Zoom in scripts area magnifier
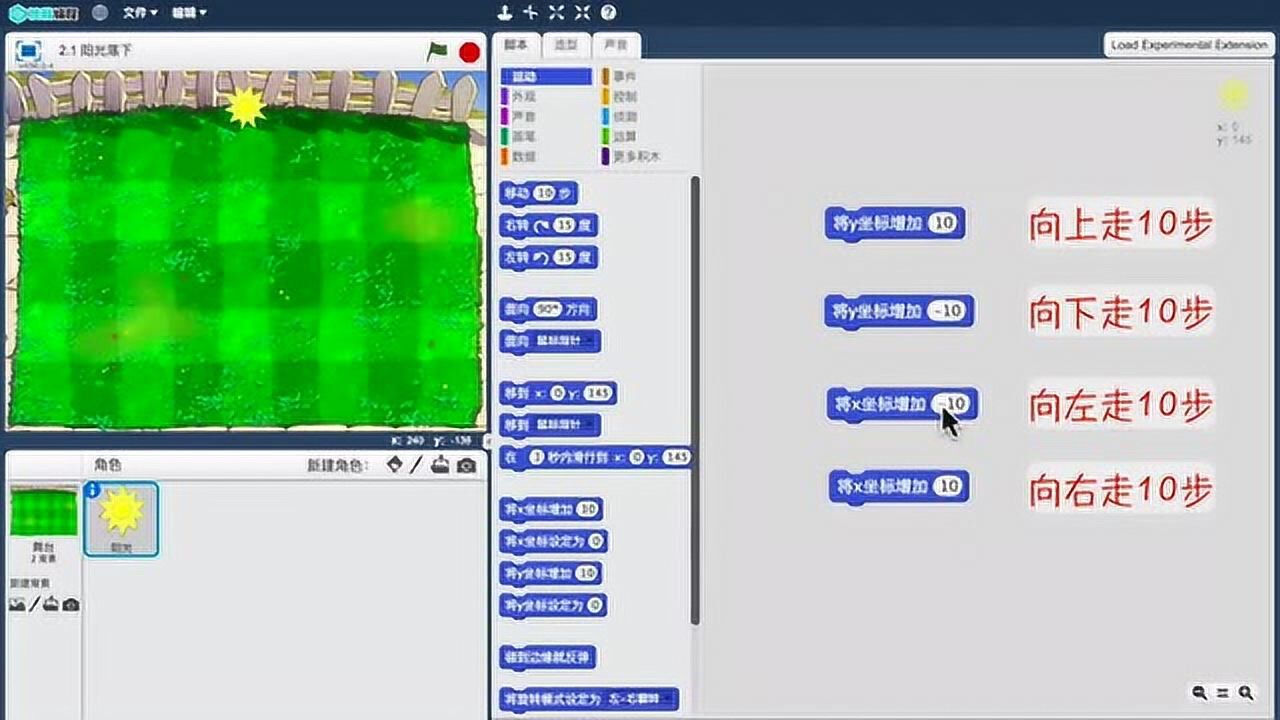 coord(1246,692)
